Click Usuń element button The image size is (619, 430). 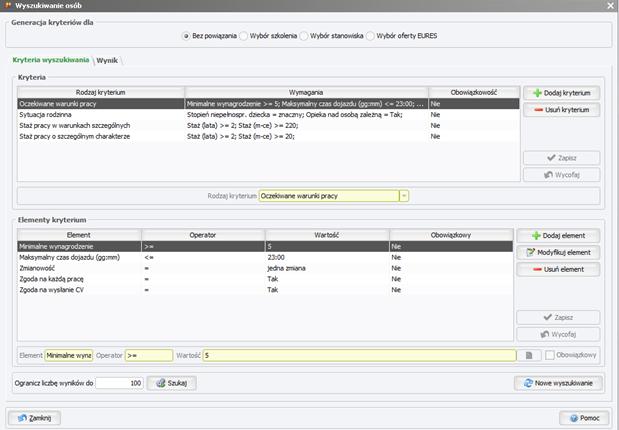tap(558, 269)
